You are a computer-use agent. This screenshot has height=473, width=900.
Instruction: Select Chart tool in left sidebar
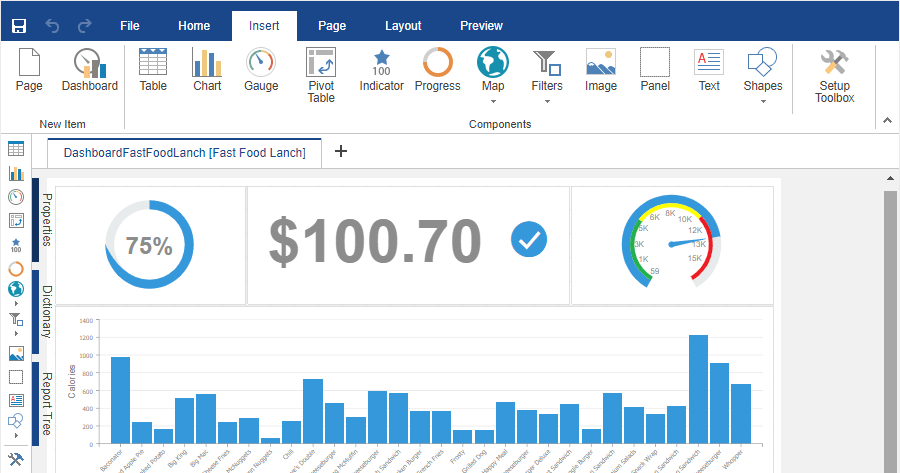click(x=16, y=173)
